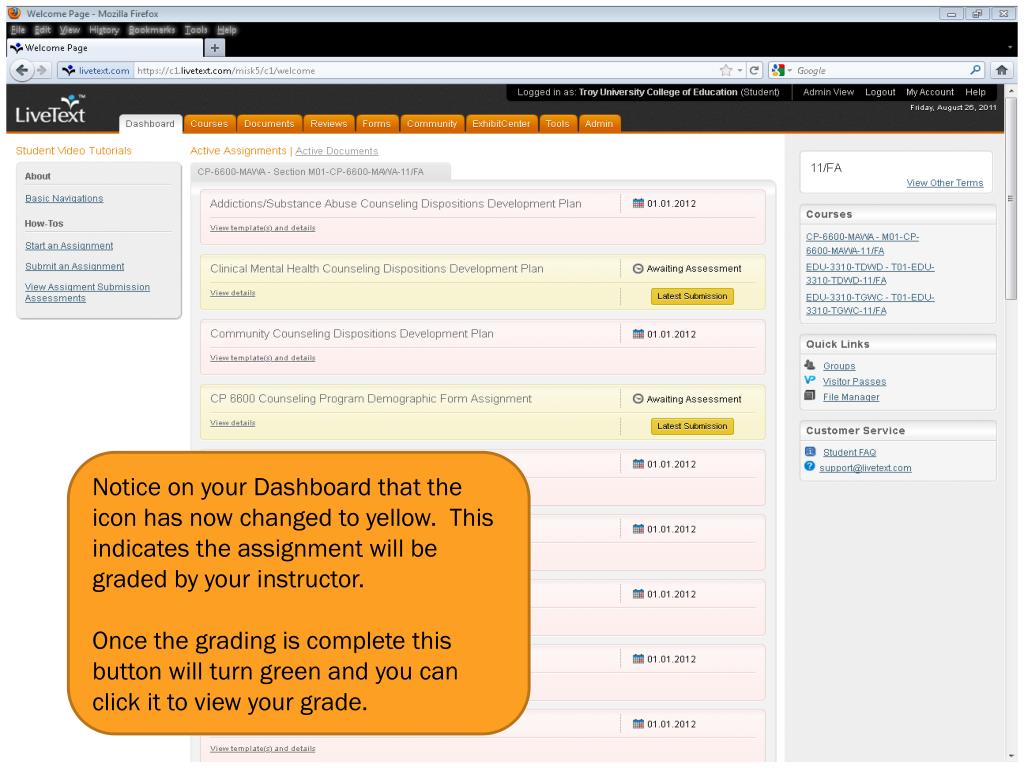Click the Groups people icon
The height and width of the screenshot is (768, 1024).
click(810, 365)
